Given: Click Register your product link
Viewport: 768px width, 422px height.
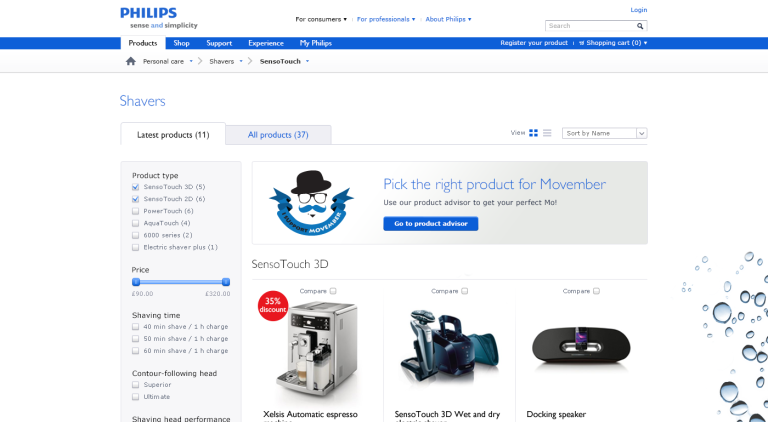Looking at the screenshot, I should pyautogui.click(x=534, y=43).
